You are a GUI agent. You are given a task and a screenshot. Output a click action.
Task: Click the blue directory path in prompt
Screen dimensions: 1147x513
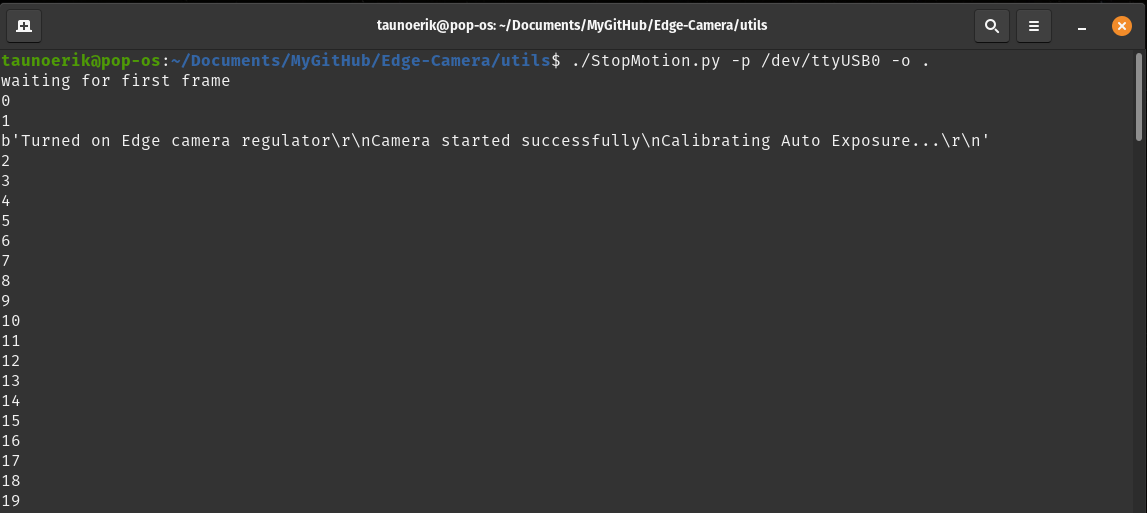tap(360, 61)
